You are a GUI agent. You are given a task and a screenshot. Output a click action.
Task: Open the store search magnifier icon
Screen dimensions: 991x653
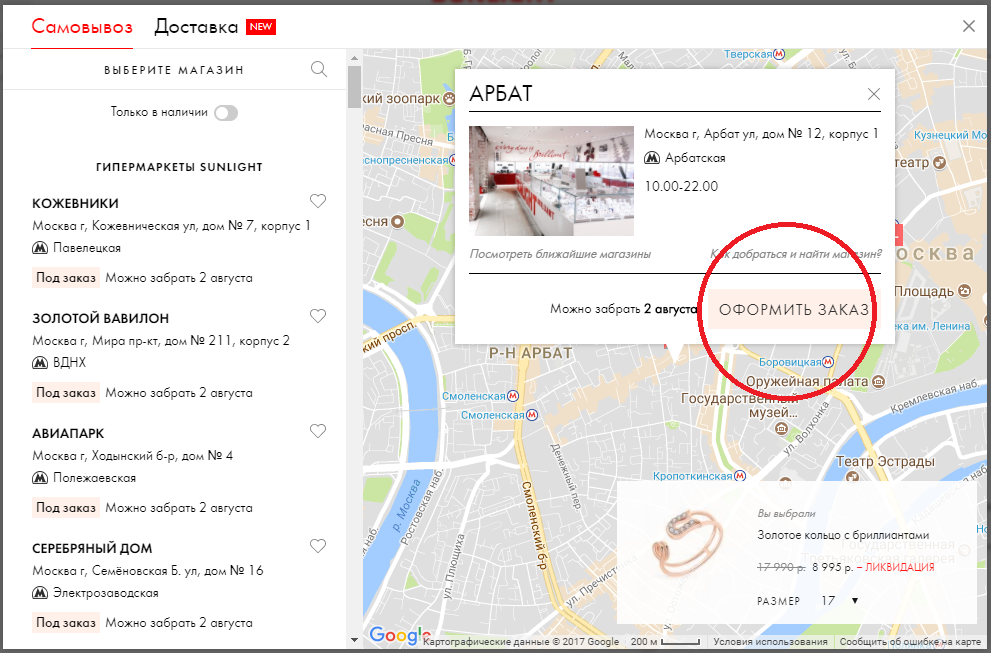tap(319, 70)
